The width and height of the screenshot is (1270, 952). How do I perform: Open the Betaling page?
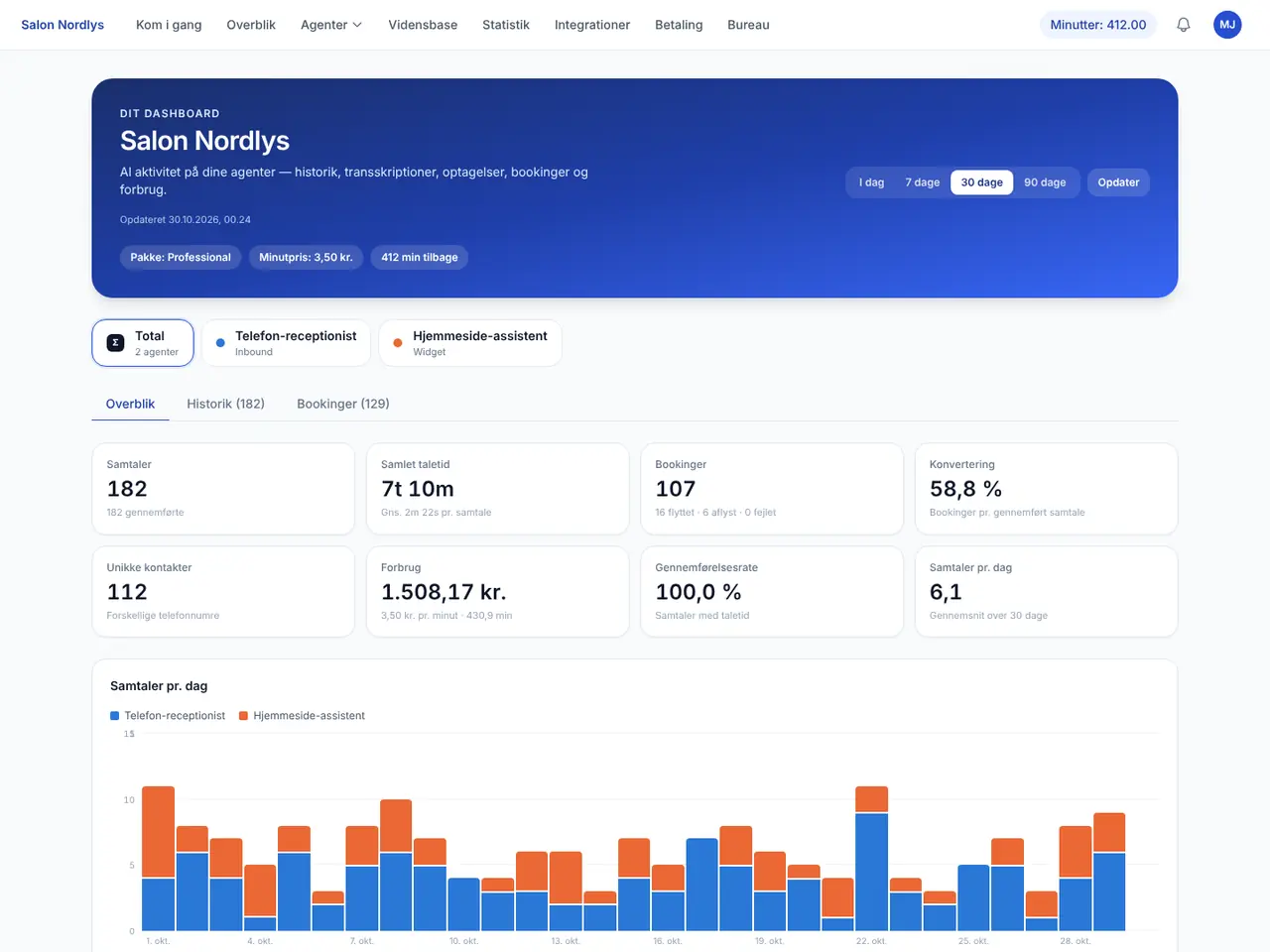679,25
